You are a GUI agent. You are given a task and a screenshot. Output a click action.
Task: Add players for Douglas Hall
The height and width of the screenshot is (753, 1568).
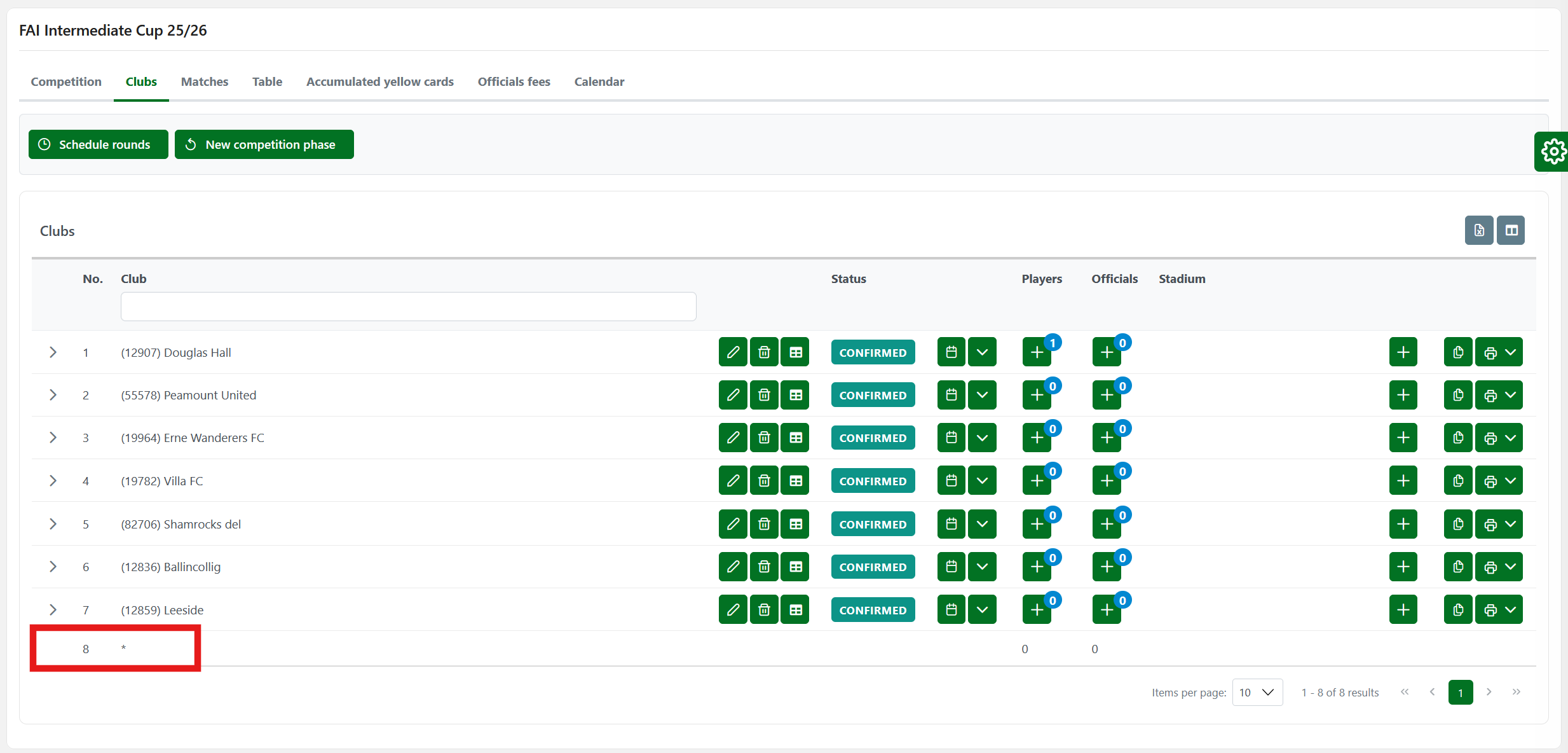(1037, 352)
